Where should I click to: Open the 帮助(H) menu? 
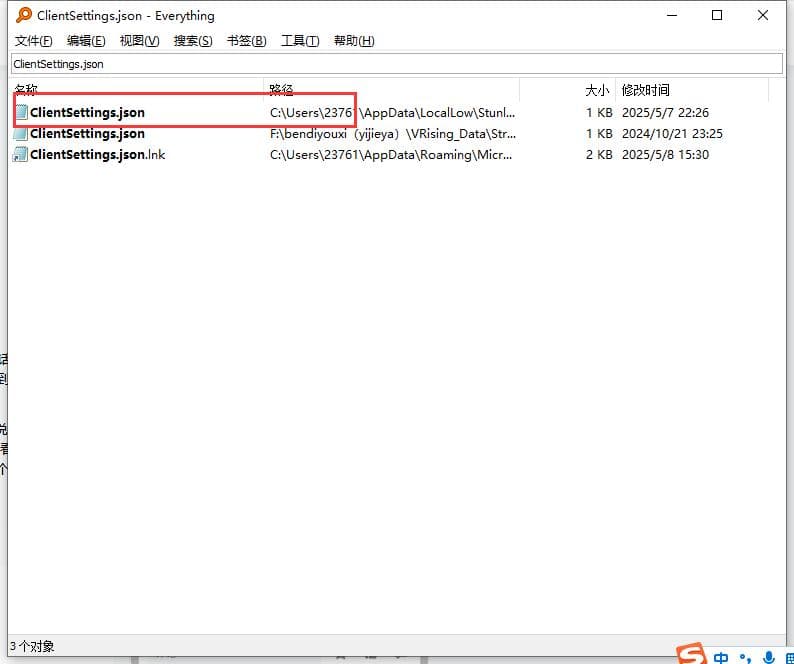pyautogui.click(x=354, y=41)
